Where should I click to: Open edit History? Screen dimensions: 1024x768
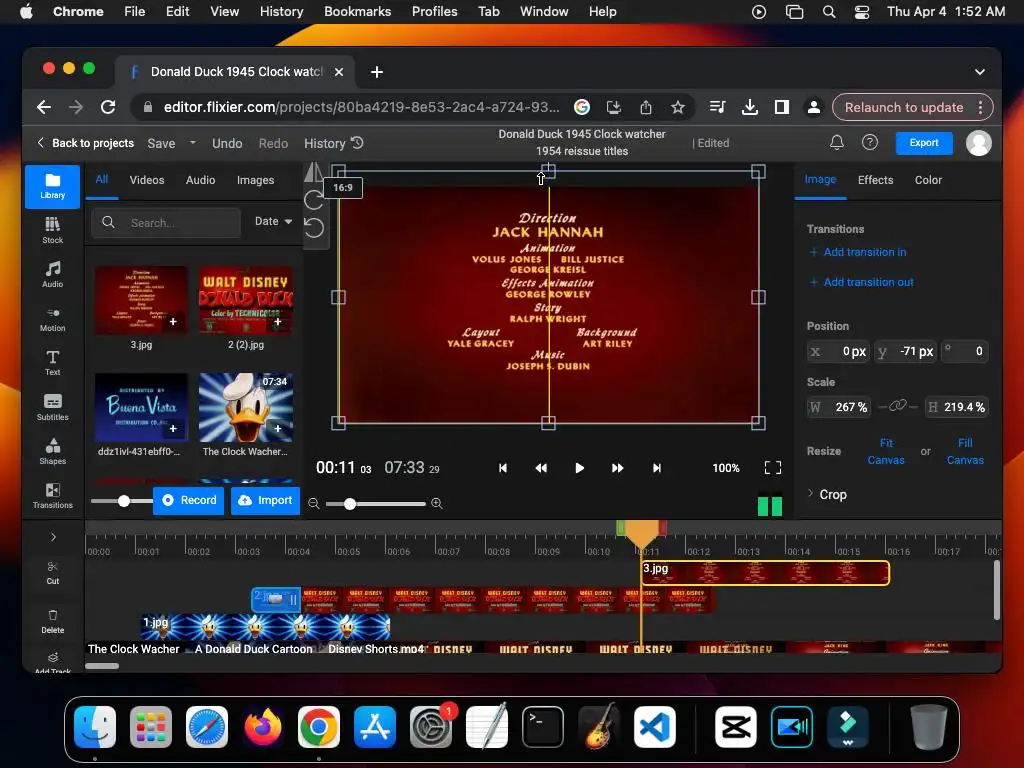[x=334, y=143]
